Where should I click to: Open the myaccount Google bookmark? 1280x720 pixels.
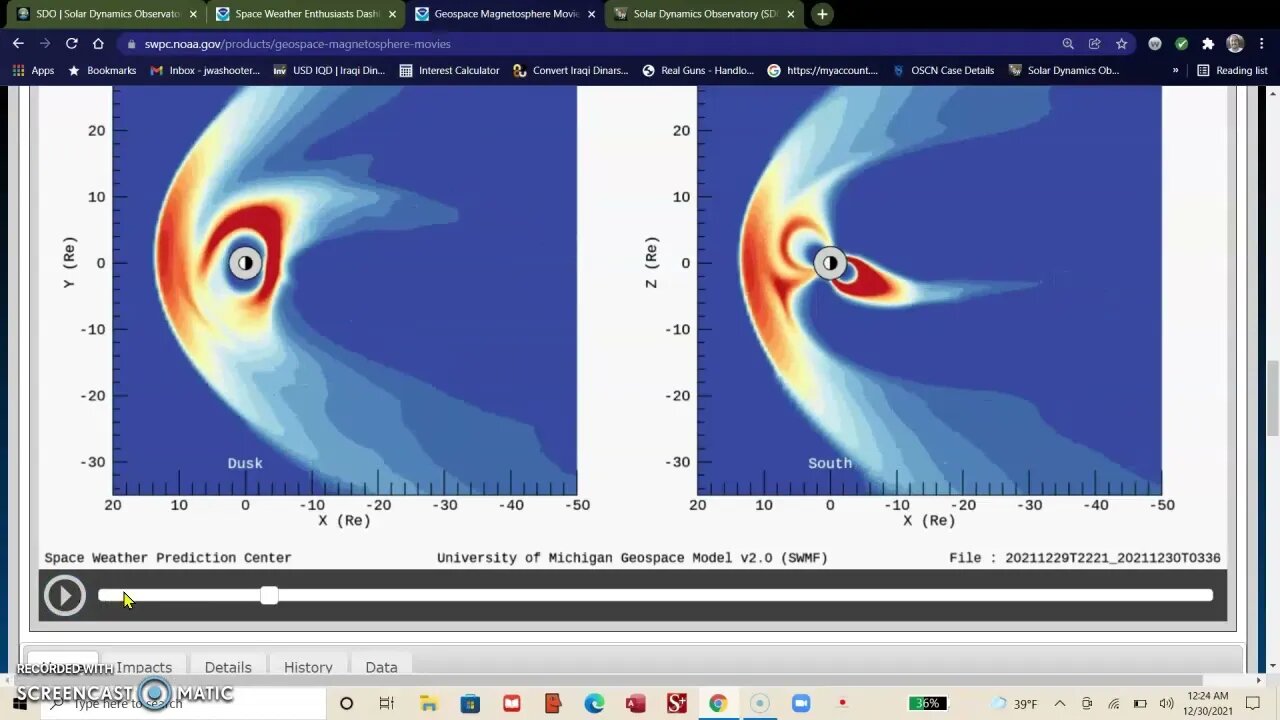[x=822, y=71]
